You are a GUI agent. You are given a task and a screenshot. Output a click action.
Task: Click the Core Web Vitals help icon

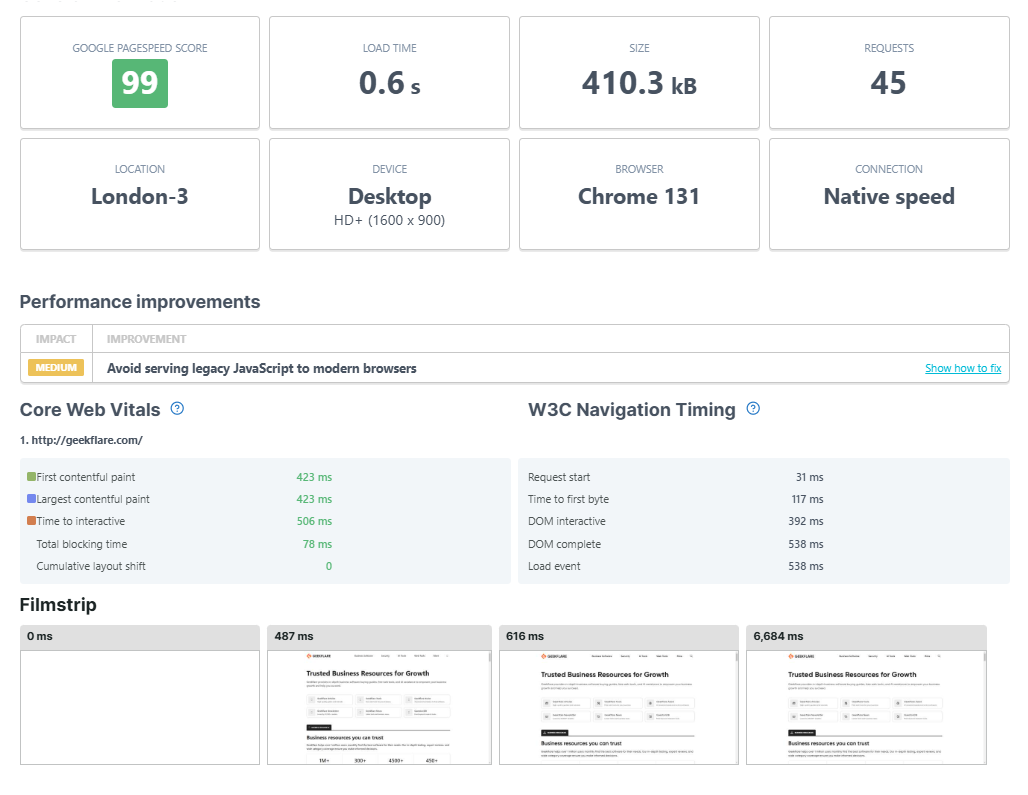[177, 408]
